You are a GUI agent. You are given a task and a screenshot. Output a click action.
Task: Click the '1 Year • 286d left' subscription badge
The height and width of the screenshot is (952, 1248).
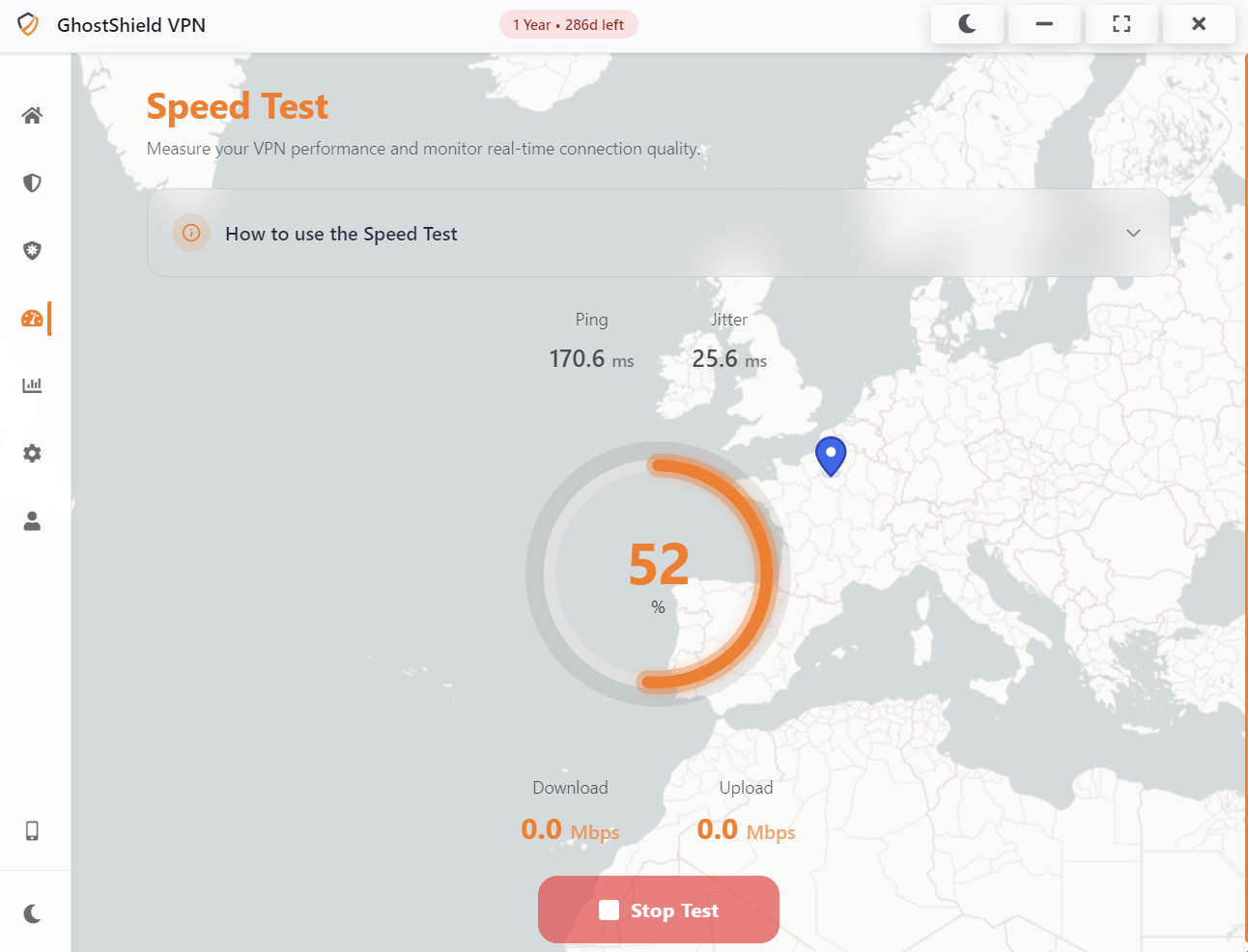(x=568, y=24)
